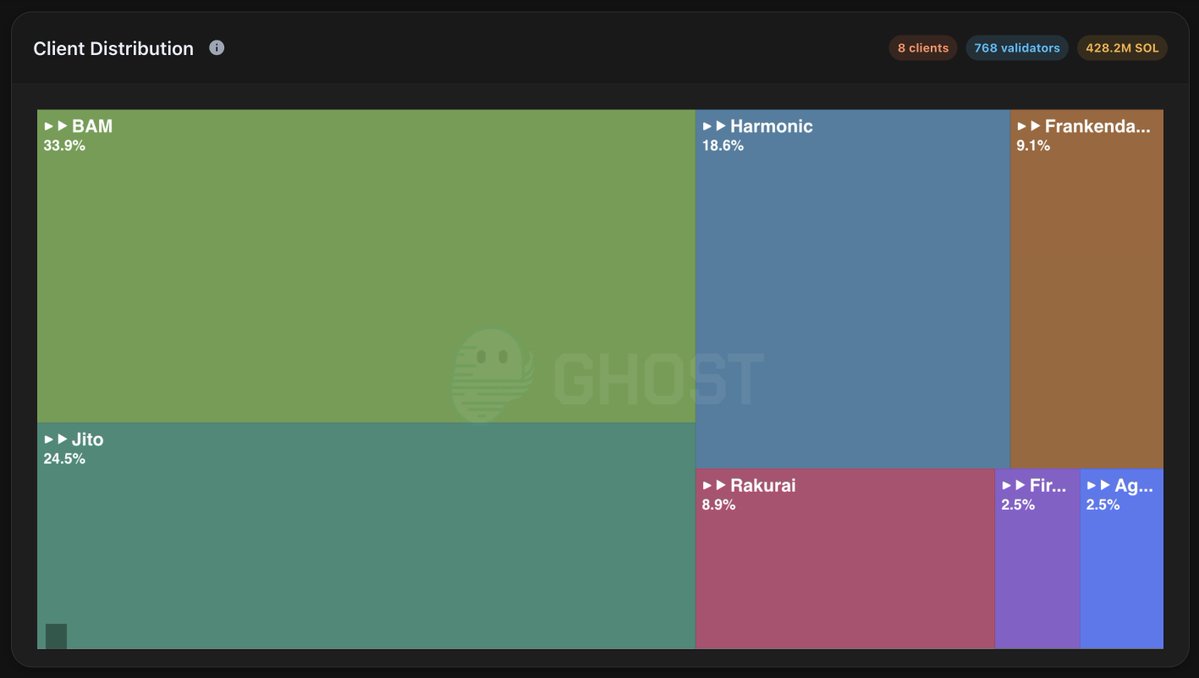Click the 2.5% value under Ag...
Viewport: 1199px width, 678px height.
pyautogui.click(x=1103, y=505)
